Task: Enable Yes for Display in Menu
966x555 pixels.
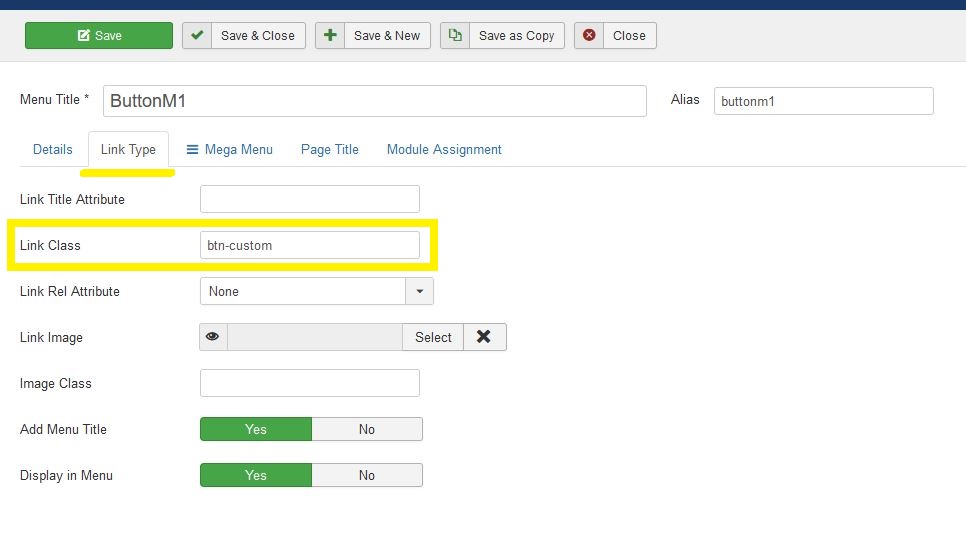Action: click(256, 475)
